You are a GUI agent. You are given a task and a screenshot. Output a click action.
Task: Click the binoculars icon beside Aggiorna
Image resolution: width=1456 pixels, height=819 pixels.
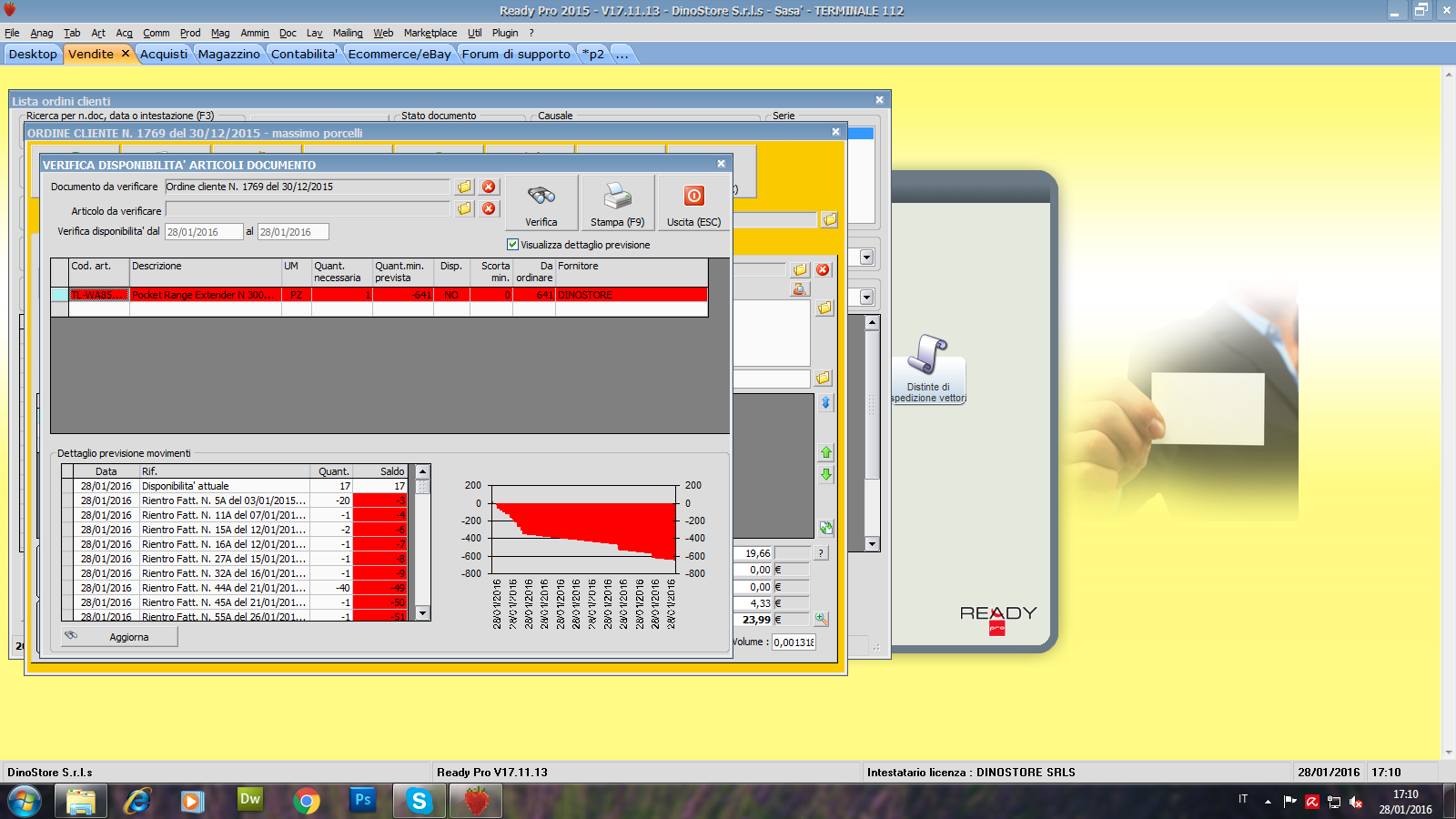71,636
